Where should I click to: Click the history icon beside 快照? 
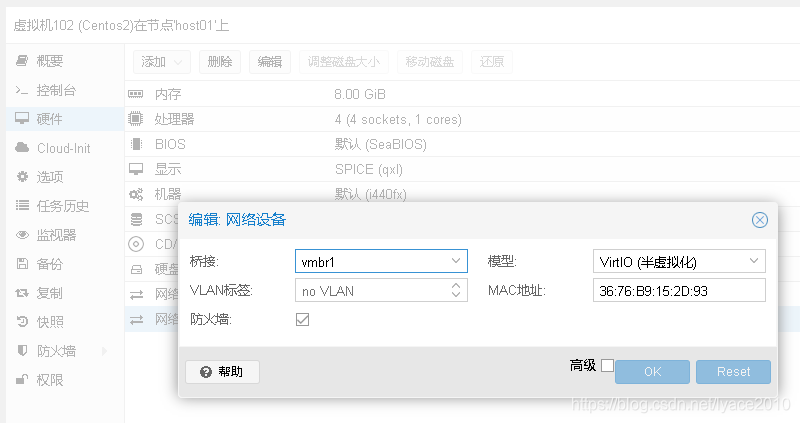pos(22,321)
